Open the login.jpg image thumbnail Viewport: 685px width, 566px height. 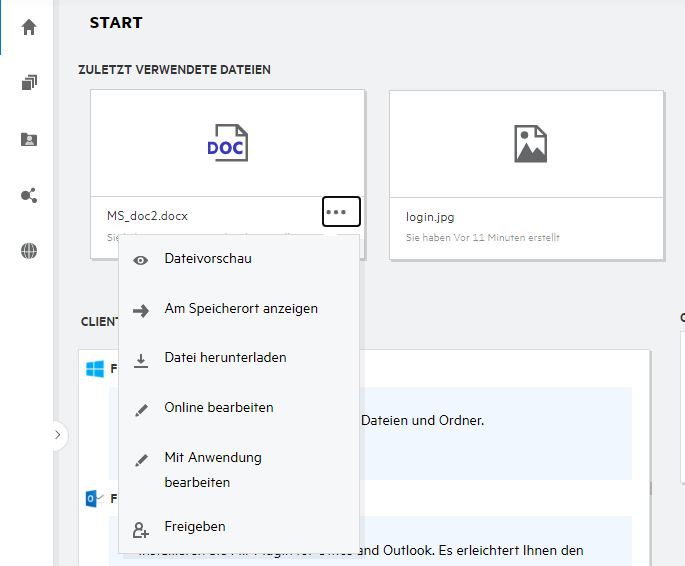526,144
